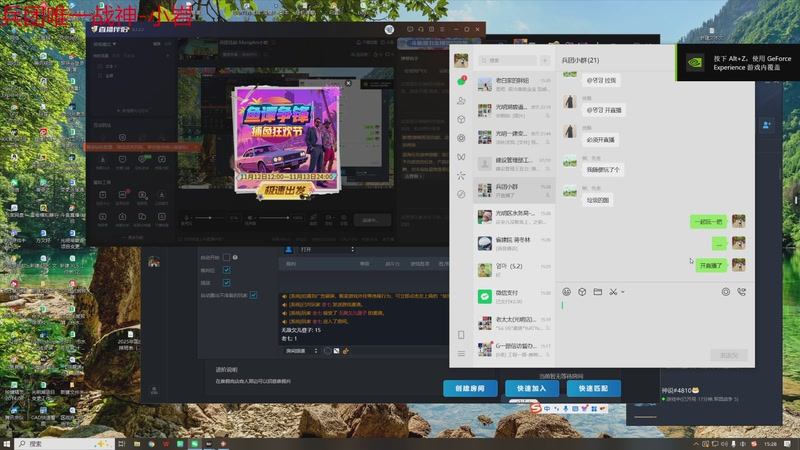The width and height of the screenshot is (800, 450).
Task: Open the WeChat icon on Windows taskbar
Action: click(x=194, y=444)
